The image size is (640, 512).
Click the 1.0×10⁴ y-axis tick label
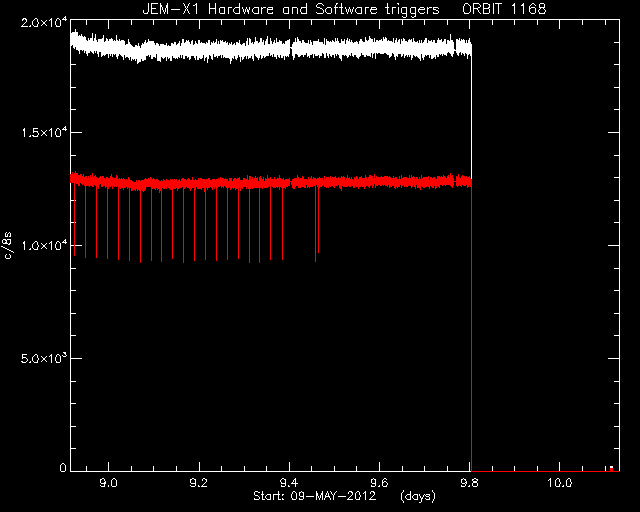(44, 244)
